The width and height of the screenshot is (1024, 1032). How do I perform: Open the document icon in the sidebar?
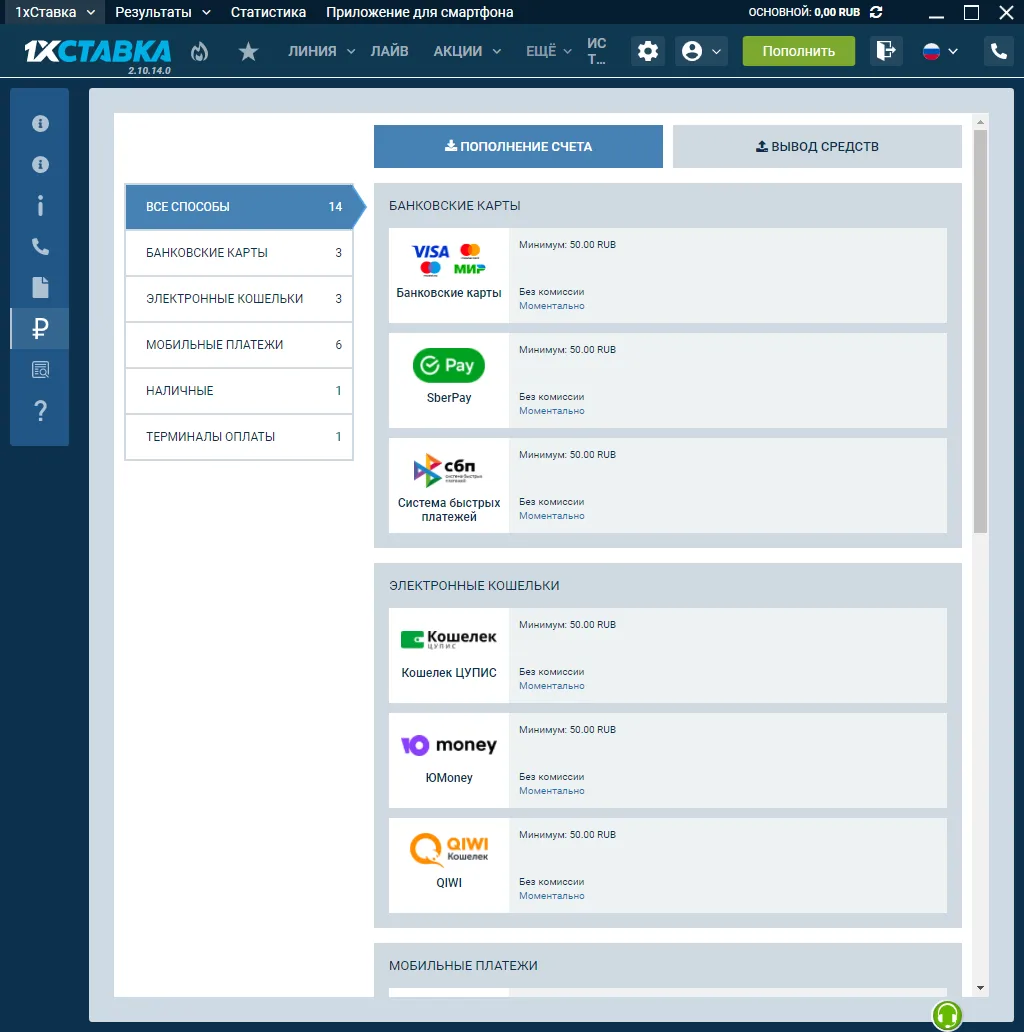40,288
